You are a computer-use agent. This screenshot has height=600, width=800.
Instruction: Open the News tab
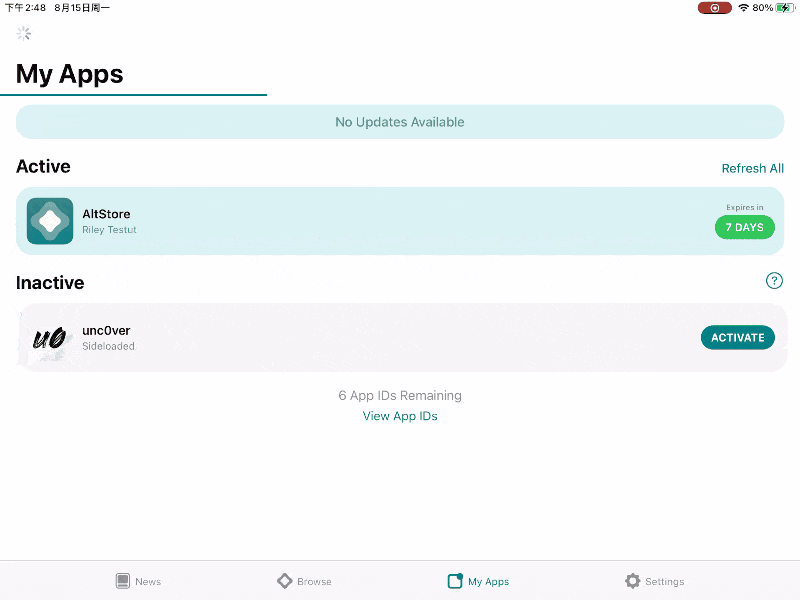138,581
